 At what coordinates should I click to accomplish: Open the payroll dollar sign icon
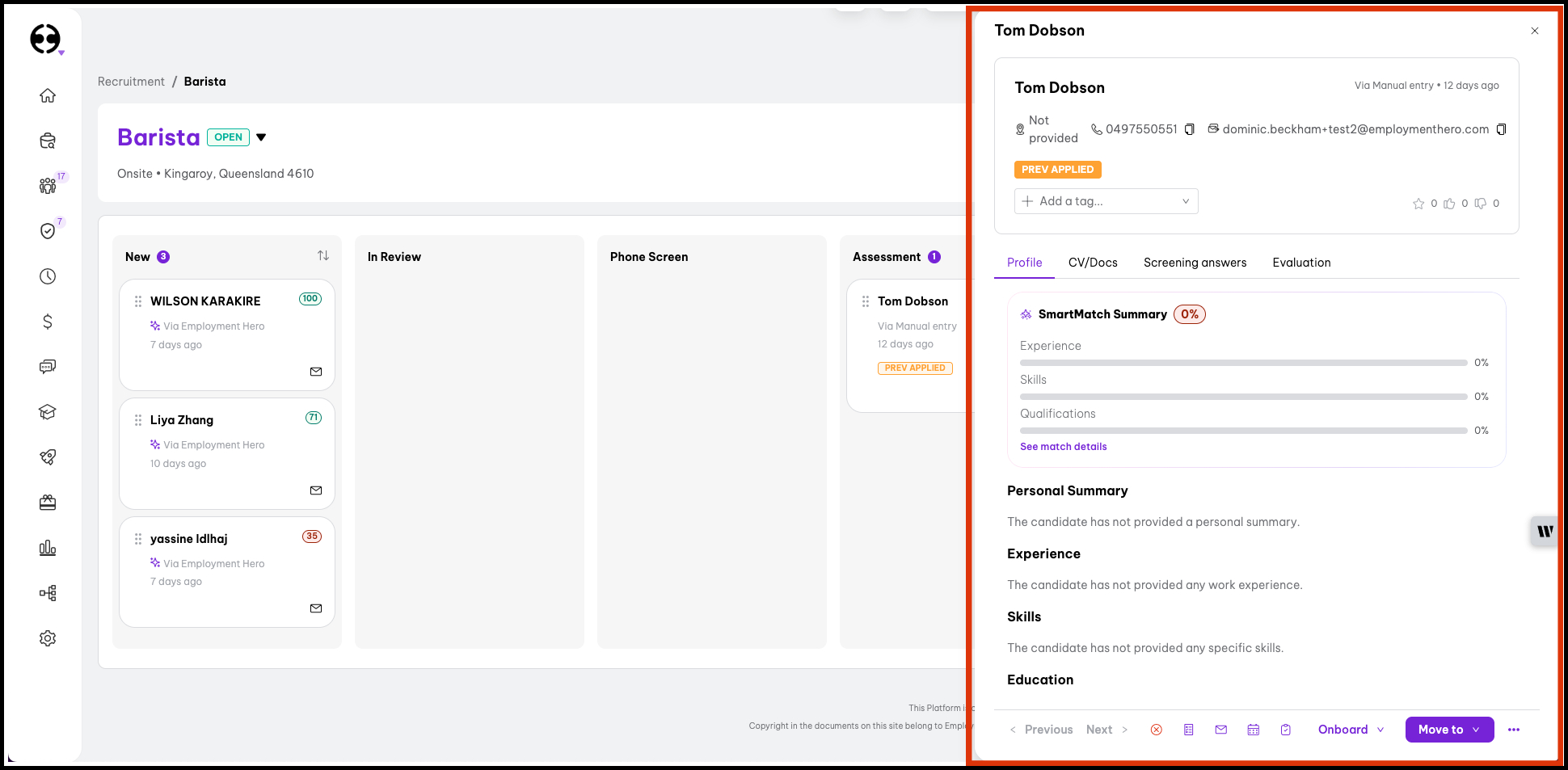click(x=48, y=322)
